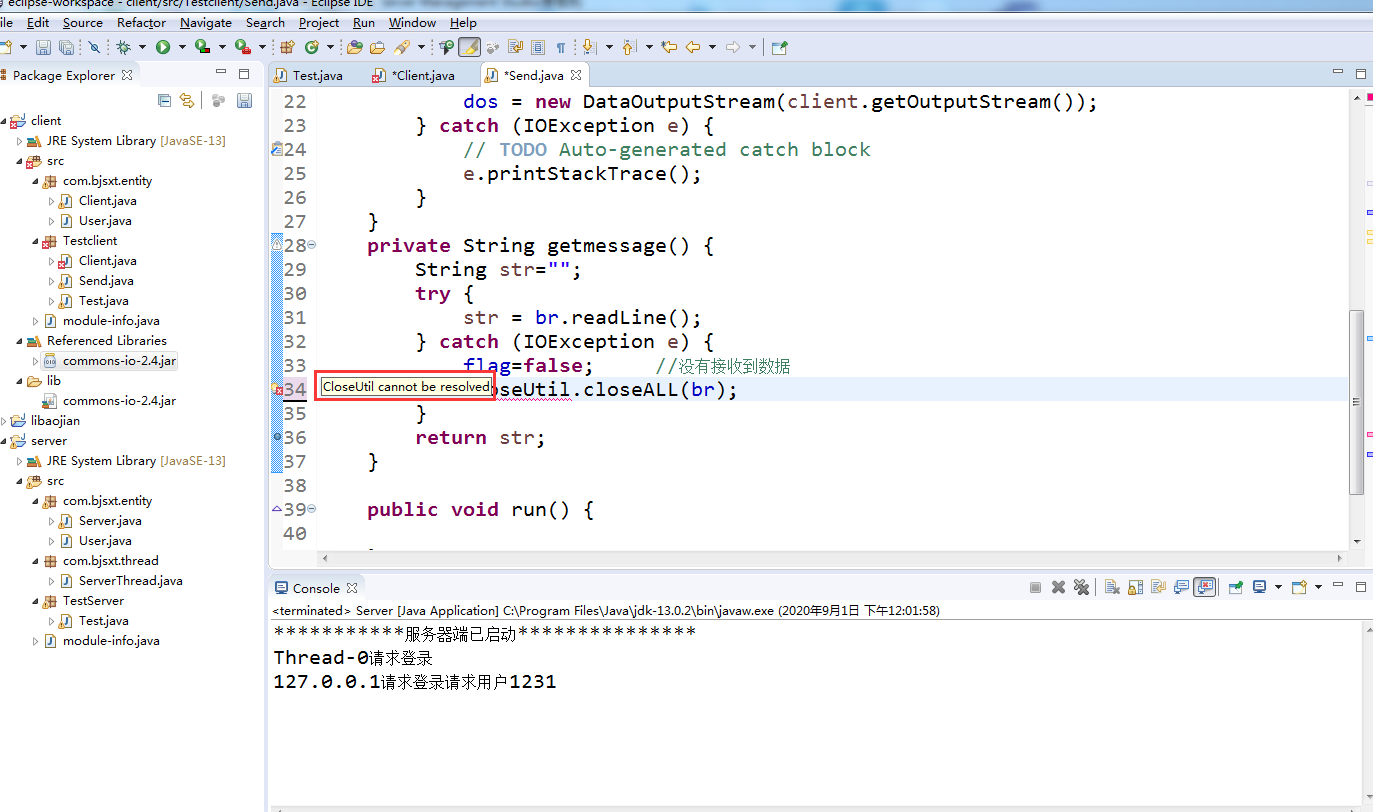Click the editor horizontal scrollbar

coord(832,558)
